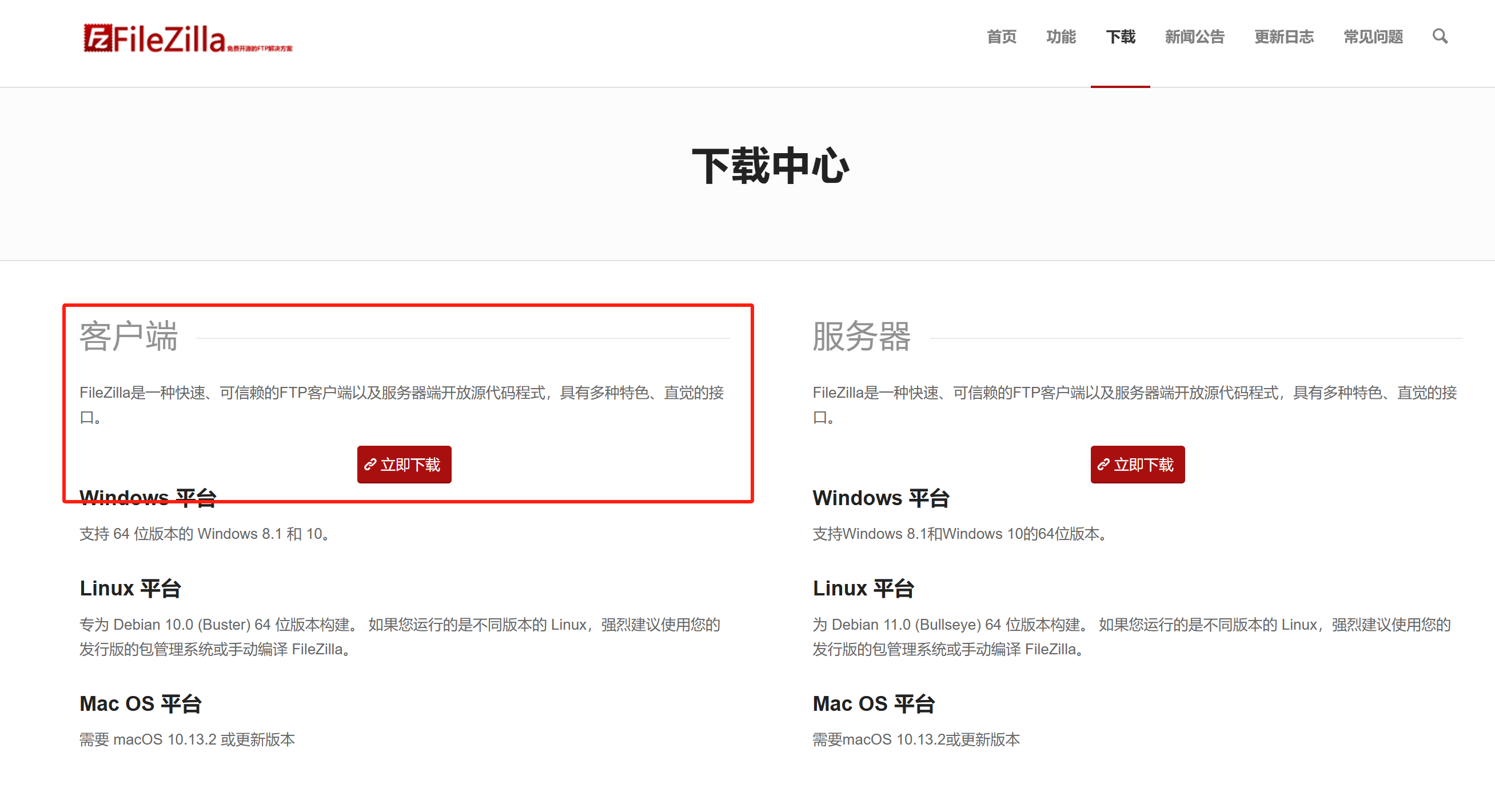Go to the 首页 menu item
This screenshot has width=1495, height=812.
(1001, 37)
